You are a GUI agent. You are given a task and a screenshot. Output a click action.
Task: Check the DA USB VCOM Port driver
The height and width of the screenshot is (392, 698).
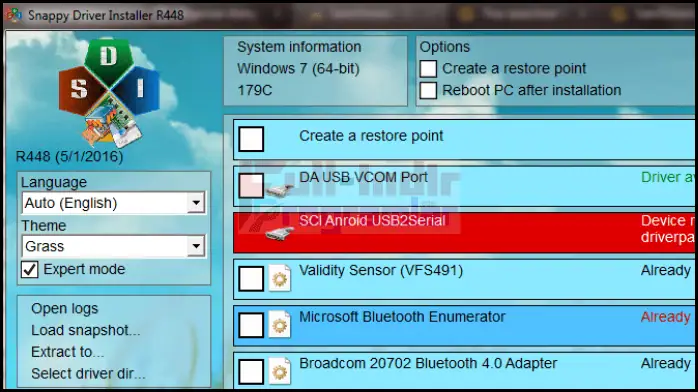pos(251,185)
